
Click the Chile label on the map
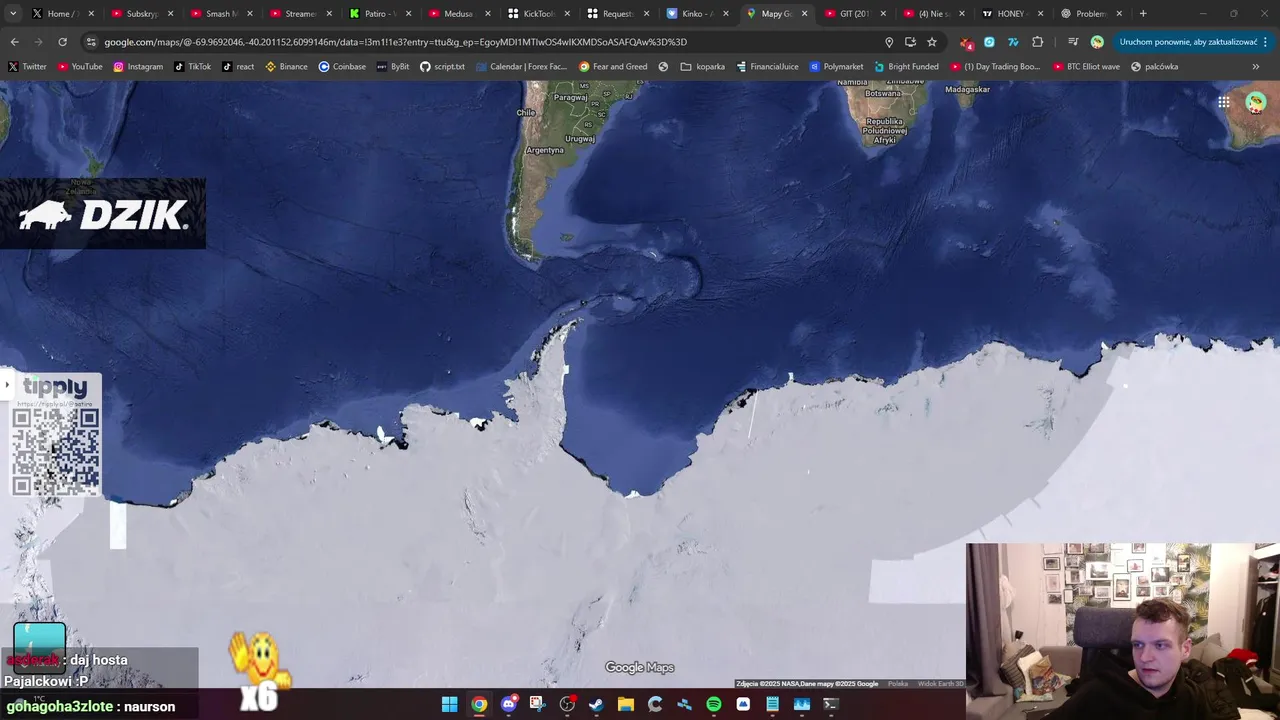point(526,112)
